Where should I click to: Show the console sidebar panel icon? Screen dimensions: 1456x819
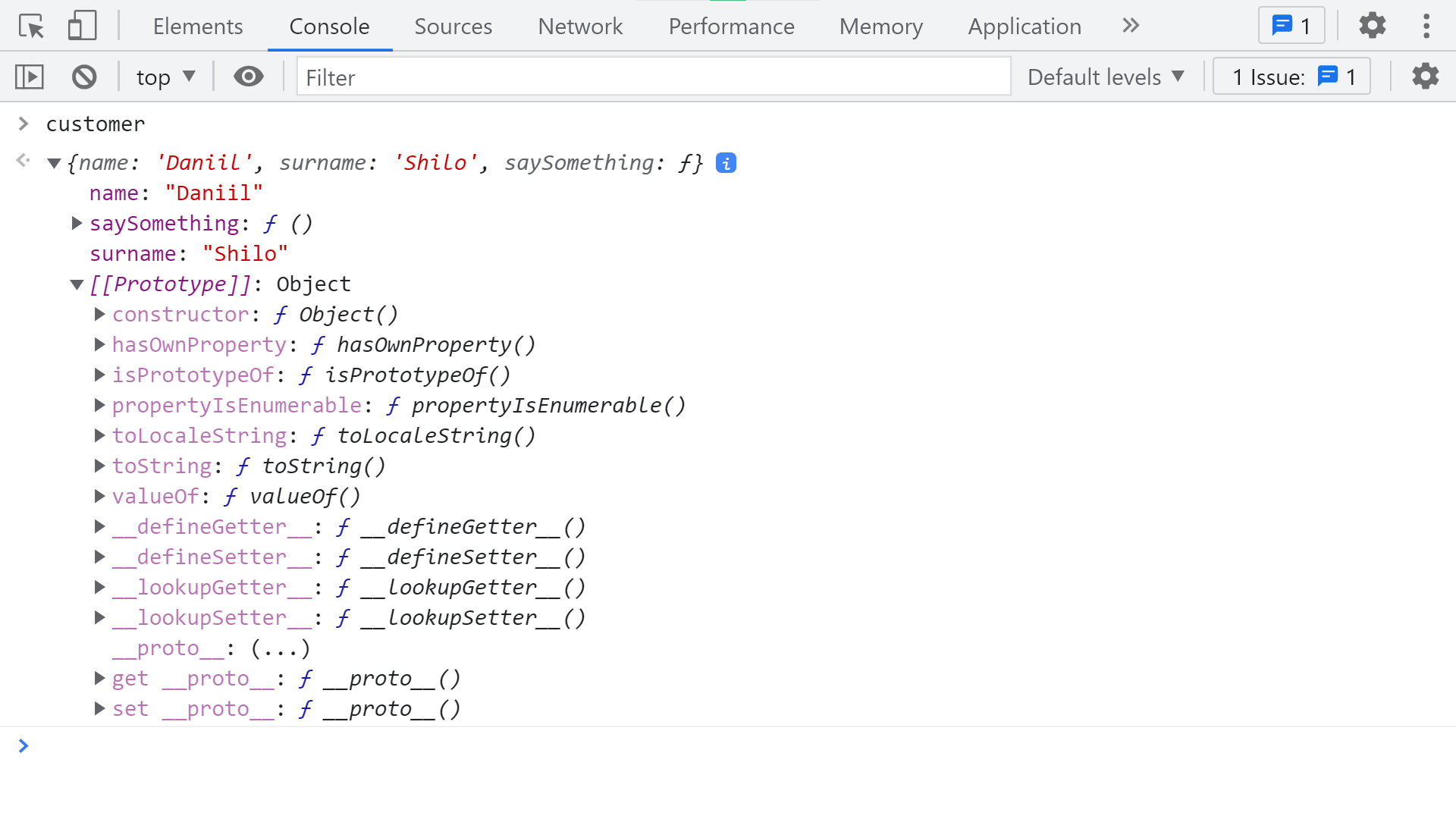point(30,77)
